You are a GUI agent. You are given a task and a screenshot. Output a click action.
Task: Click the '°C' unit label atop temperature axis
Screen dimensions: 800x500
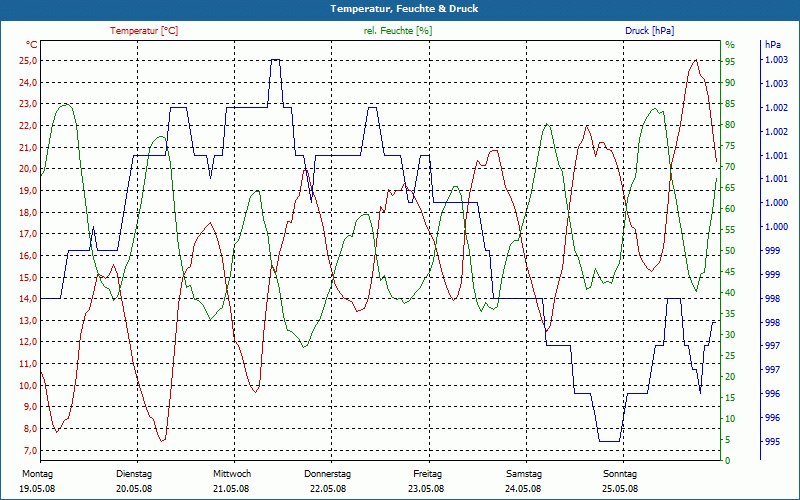click(x=32, y=44)
